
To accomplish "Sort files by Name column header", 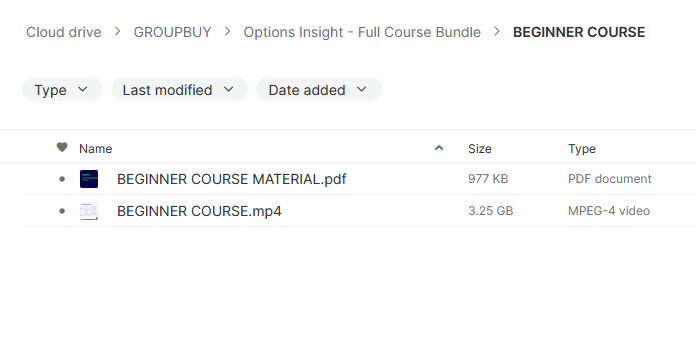I will 95,149.
